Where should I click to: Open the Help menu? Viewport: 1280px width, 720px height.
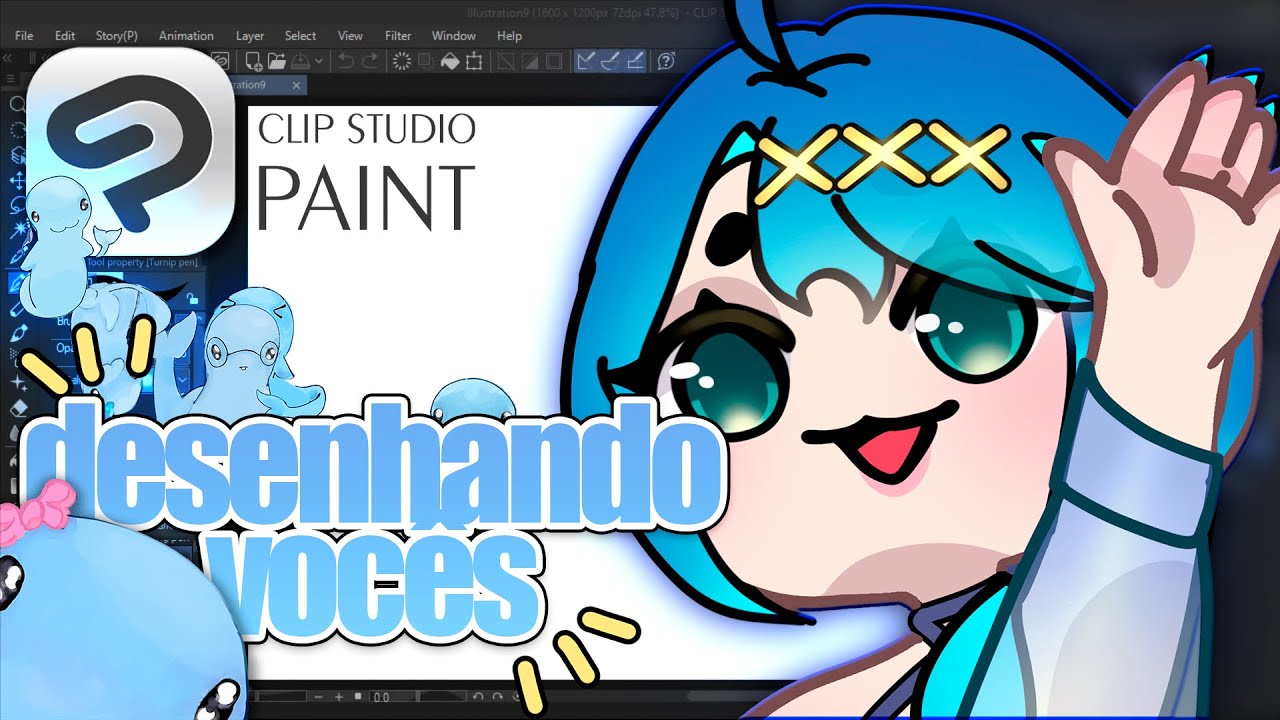pos(509,36)
